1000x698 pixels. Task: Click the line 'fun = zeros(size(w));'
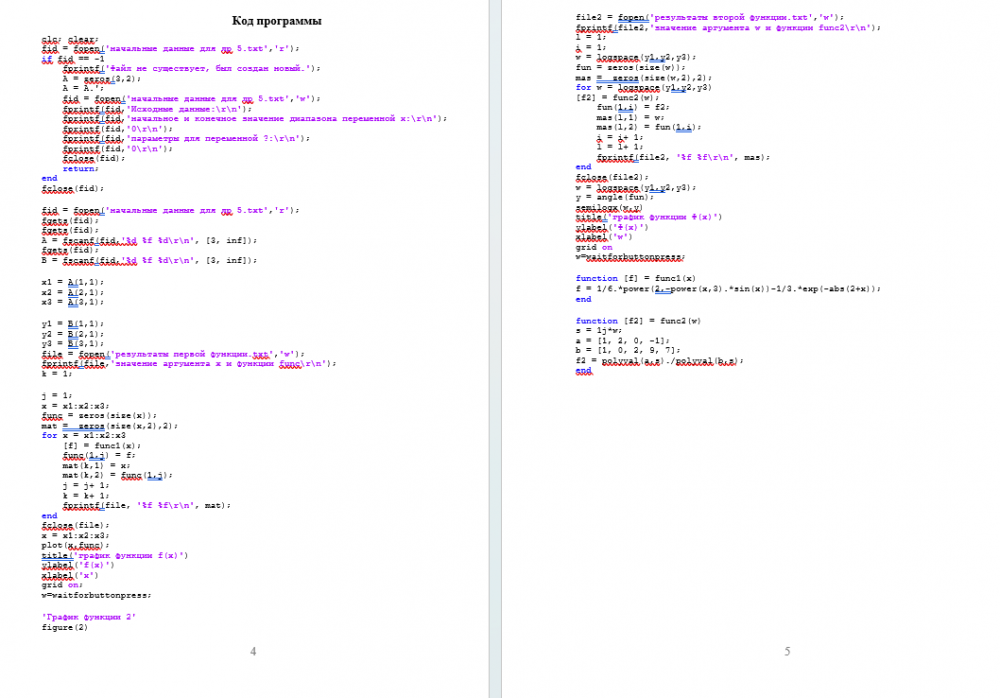[630, 67]
